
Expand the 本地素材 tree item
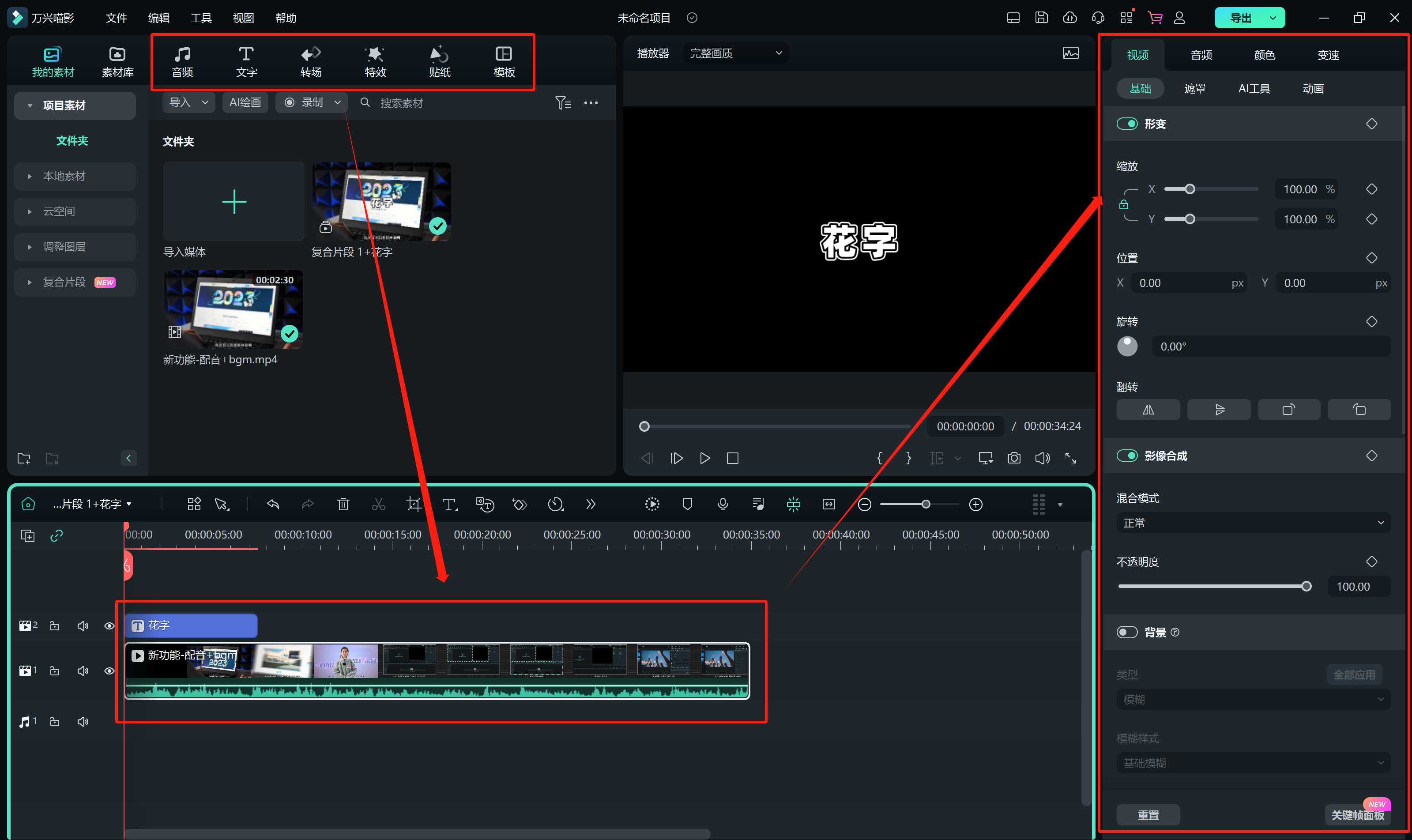[30, 177]
